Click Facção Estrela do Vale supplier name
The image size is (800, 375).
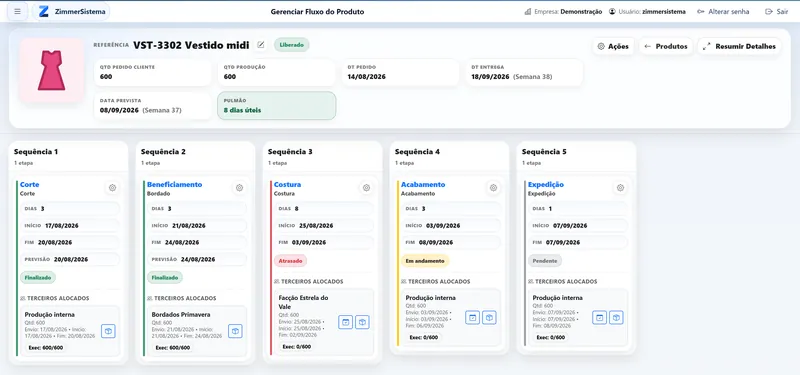point(304,302)
